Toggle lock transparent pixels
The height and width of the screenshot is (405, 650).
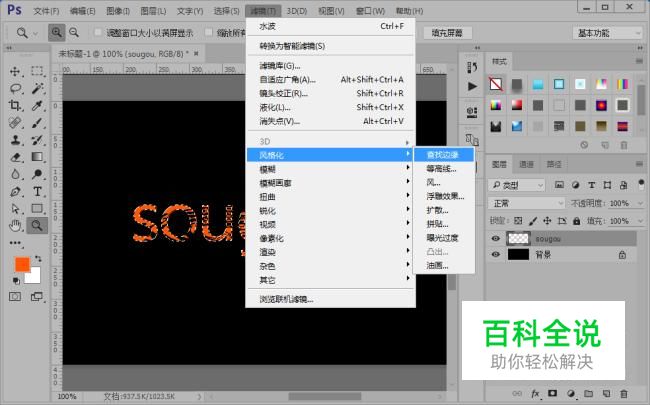(518, 221)
